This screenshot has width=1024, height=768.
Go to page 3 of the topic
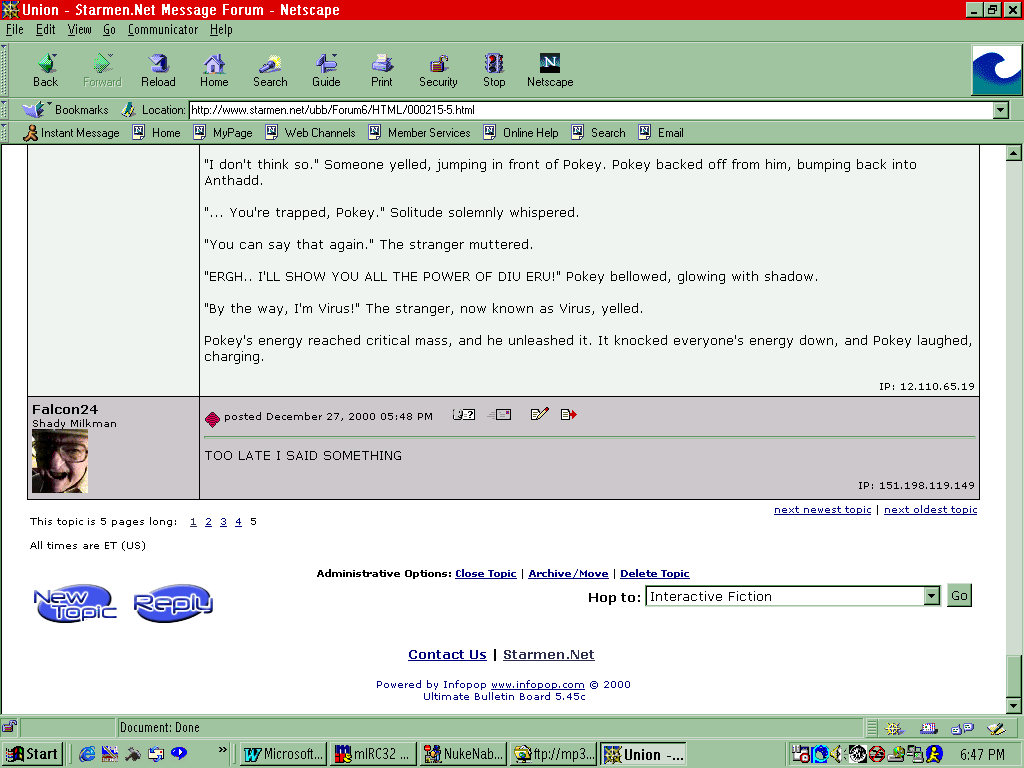[x=223, y=522]
